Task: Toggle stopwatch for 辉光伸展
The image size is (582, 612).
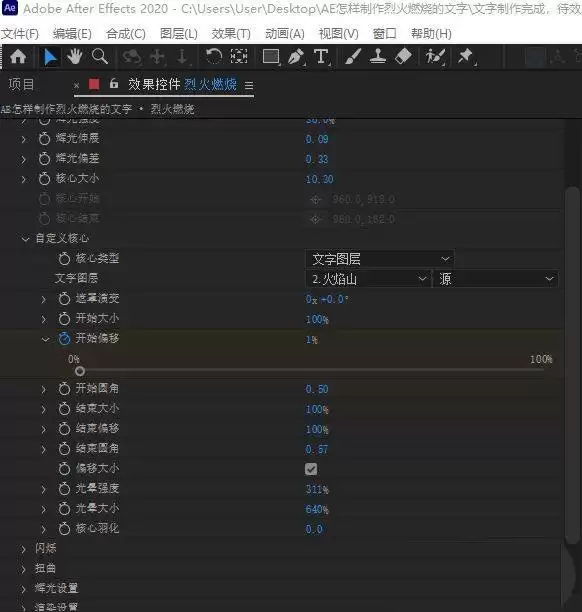Action: [x=44, y=138]
